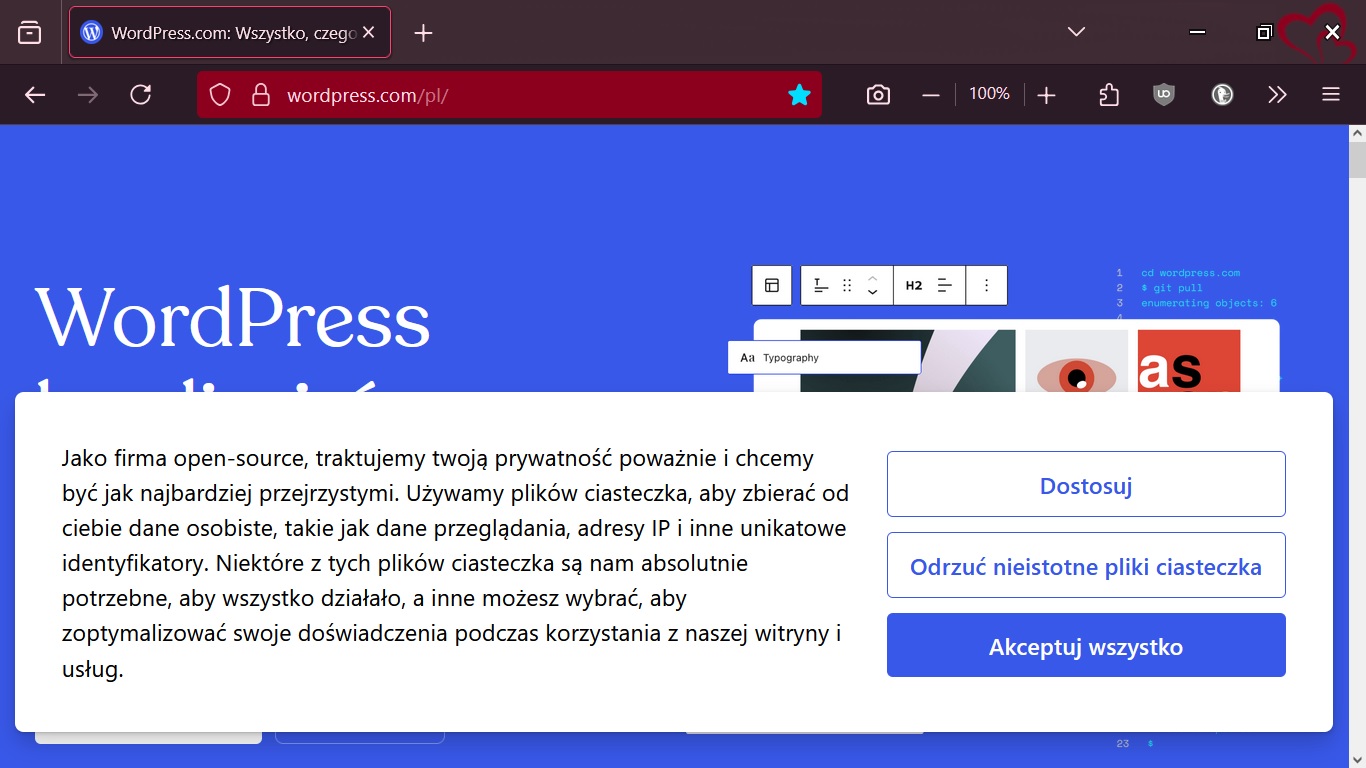
Task: Reset zoom via the 100% label
Action: coord(989,94)
